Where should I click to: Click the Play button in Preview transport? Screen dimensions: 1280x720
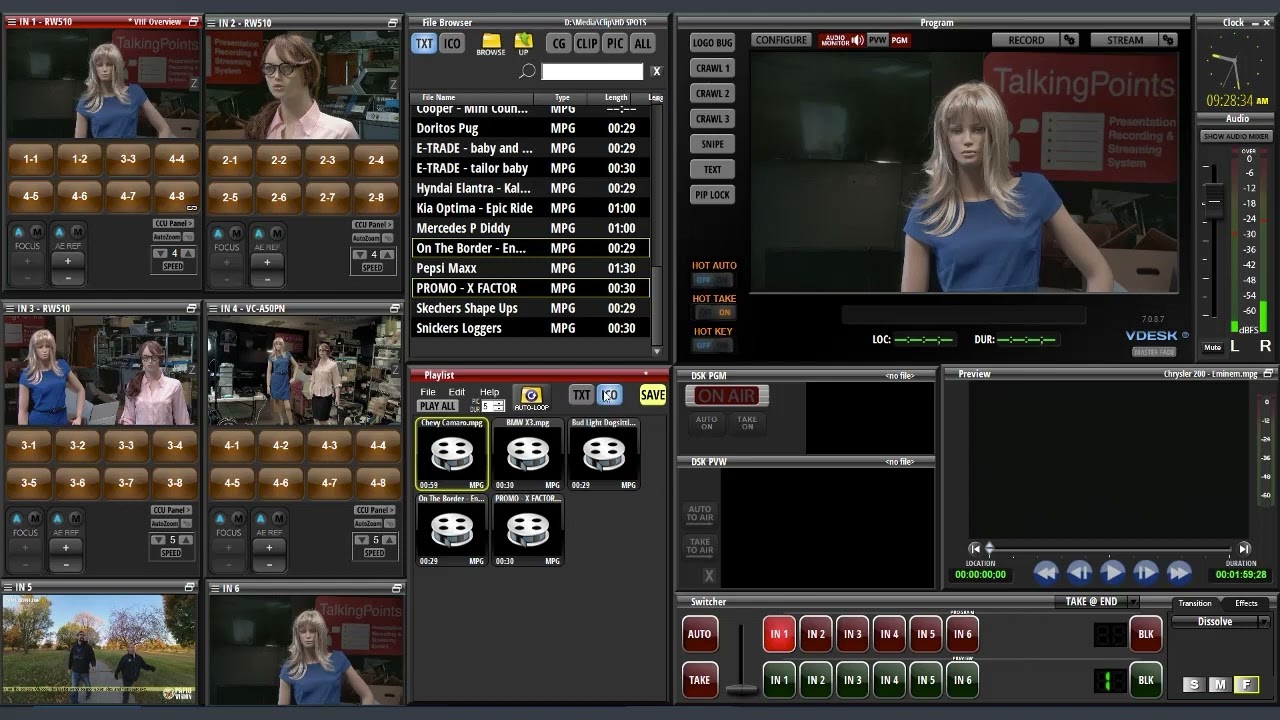pos(1112,572)
